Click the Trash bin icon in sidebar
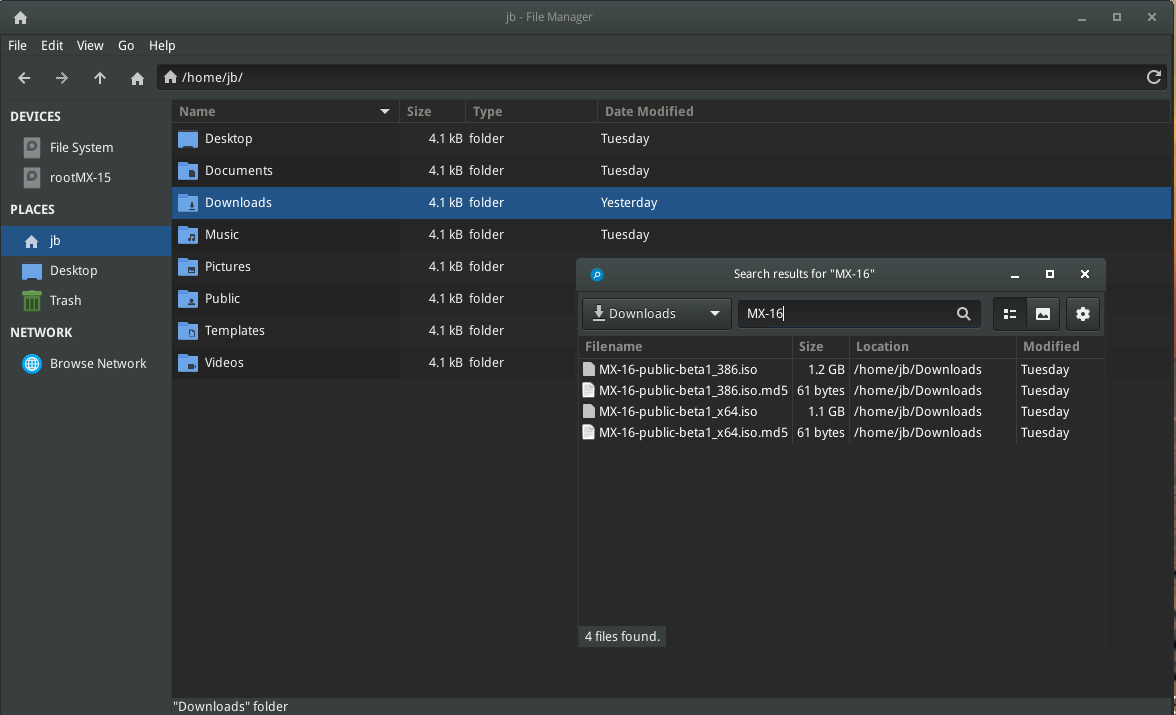This screenshot has height=715, width=1176. point(32,300)
